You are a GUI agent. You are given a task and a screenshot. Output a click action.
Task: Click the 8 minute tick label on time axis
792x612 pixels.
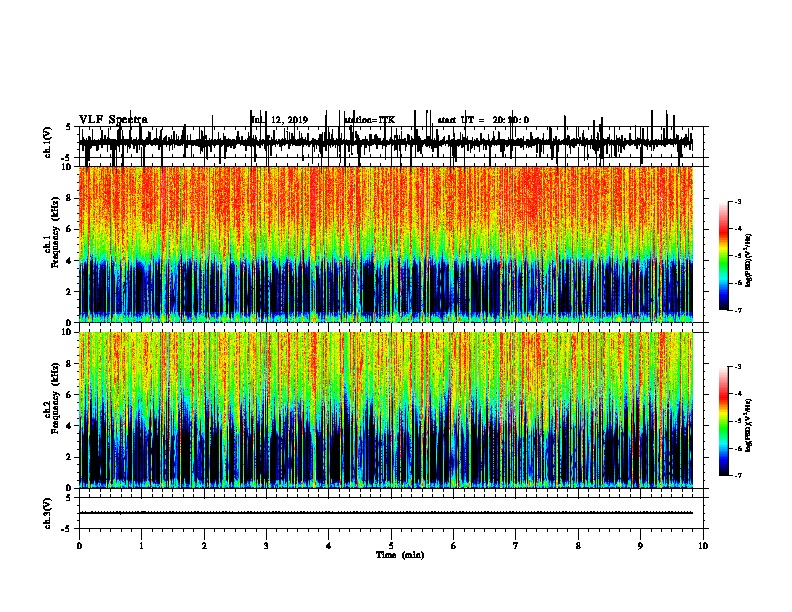coord(578,545)
